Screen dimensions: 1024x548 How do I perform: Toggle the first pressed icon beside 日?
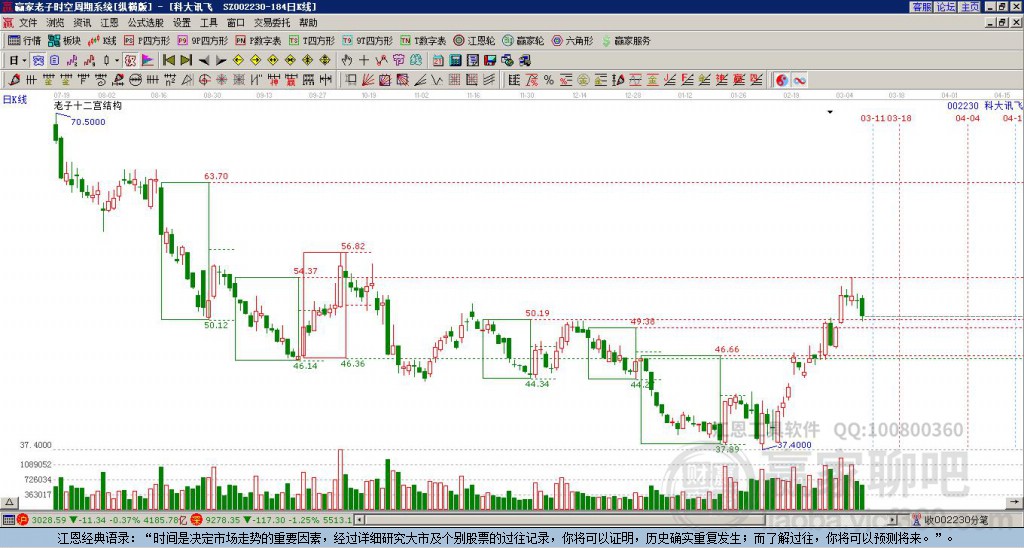click(x=38, y=61)
